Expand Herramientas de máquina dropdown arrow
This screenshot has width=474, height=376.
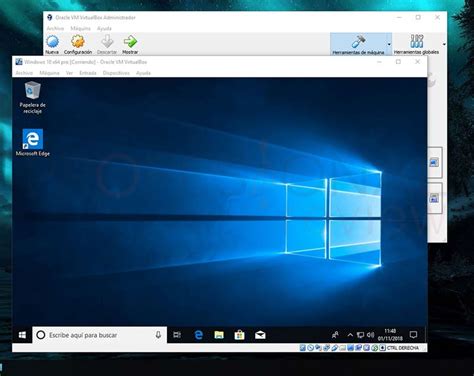[x=389, y=44]
